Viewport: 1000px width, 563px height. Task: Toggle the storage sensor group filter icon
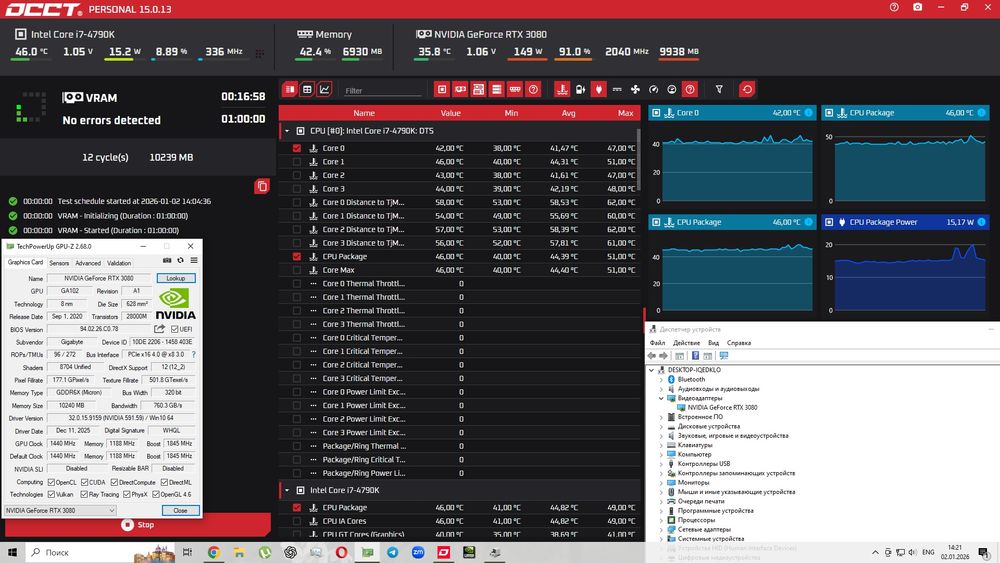coord(496,90)
